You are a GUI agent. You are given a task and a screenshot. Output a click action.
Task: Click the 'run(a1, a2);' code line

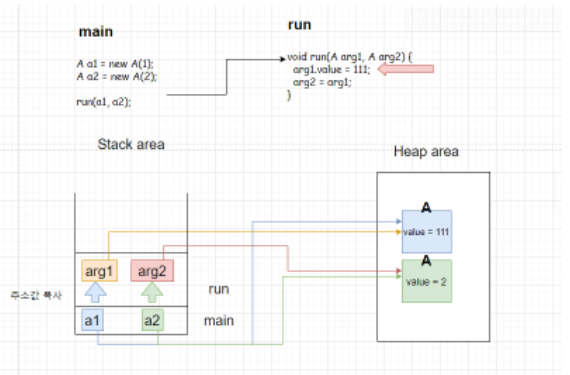point(104,102)
